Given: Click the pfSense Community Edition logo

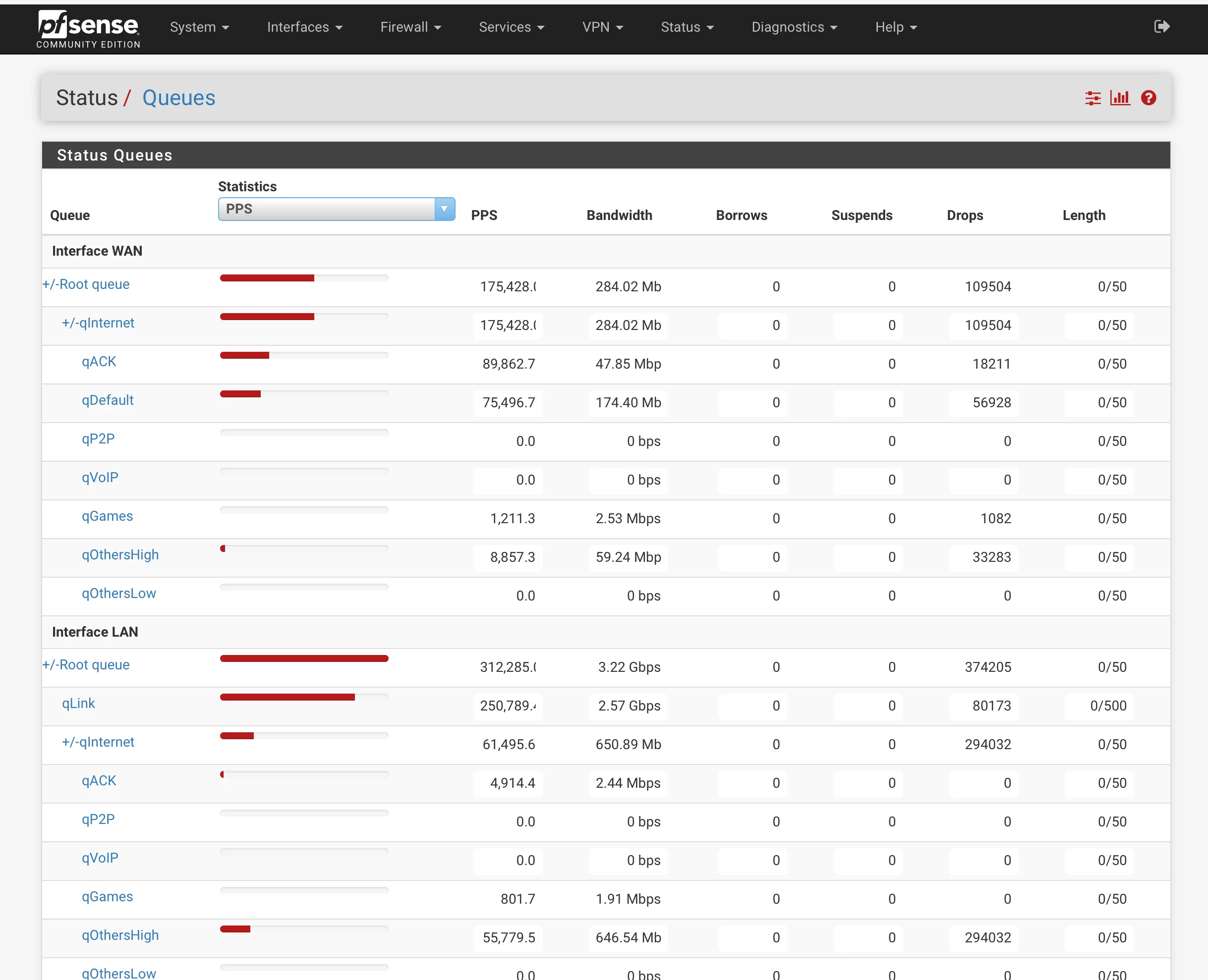Looking at the screenshot, I should [88, 29].
